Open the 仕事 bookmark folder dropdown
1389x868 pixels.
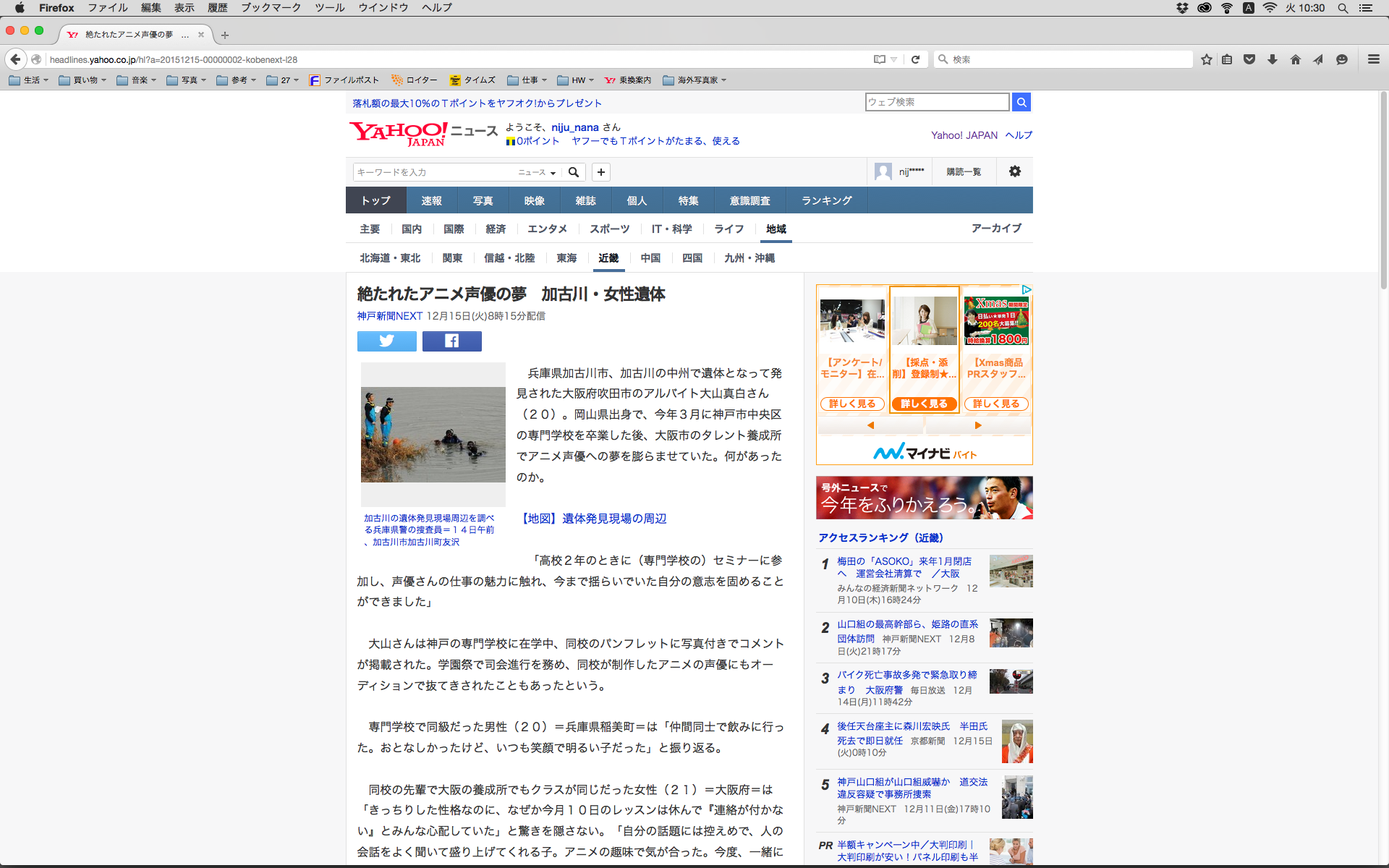point(527,80)
